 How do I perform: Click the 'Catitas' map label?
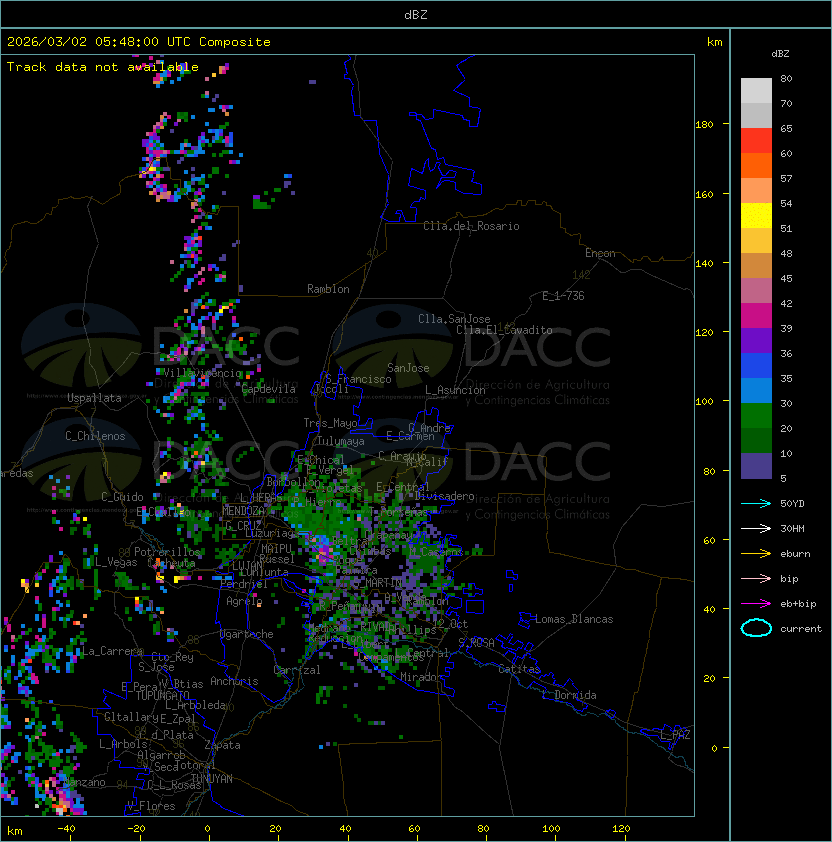click(519, 669)
